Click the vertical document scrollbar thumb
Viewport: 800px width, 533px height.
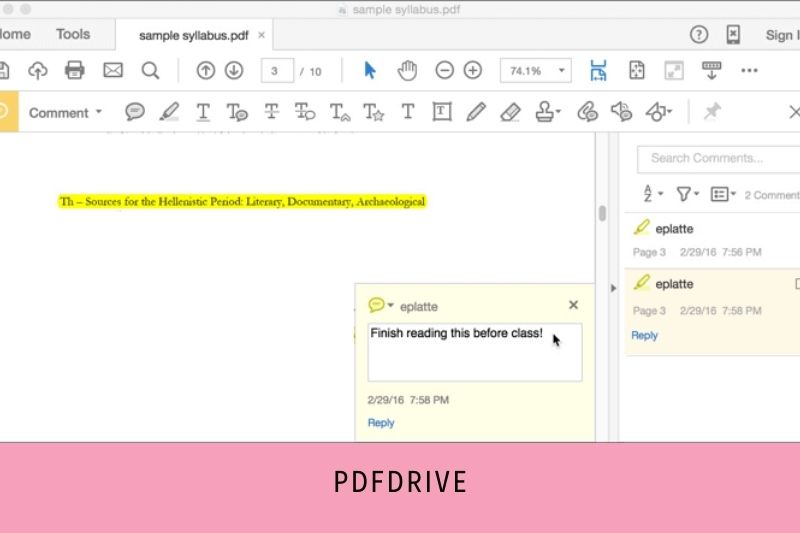point(602,213)
